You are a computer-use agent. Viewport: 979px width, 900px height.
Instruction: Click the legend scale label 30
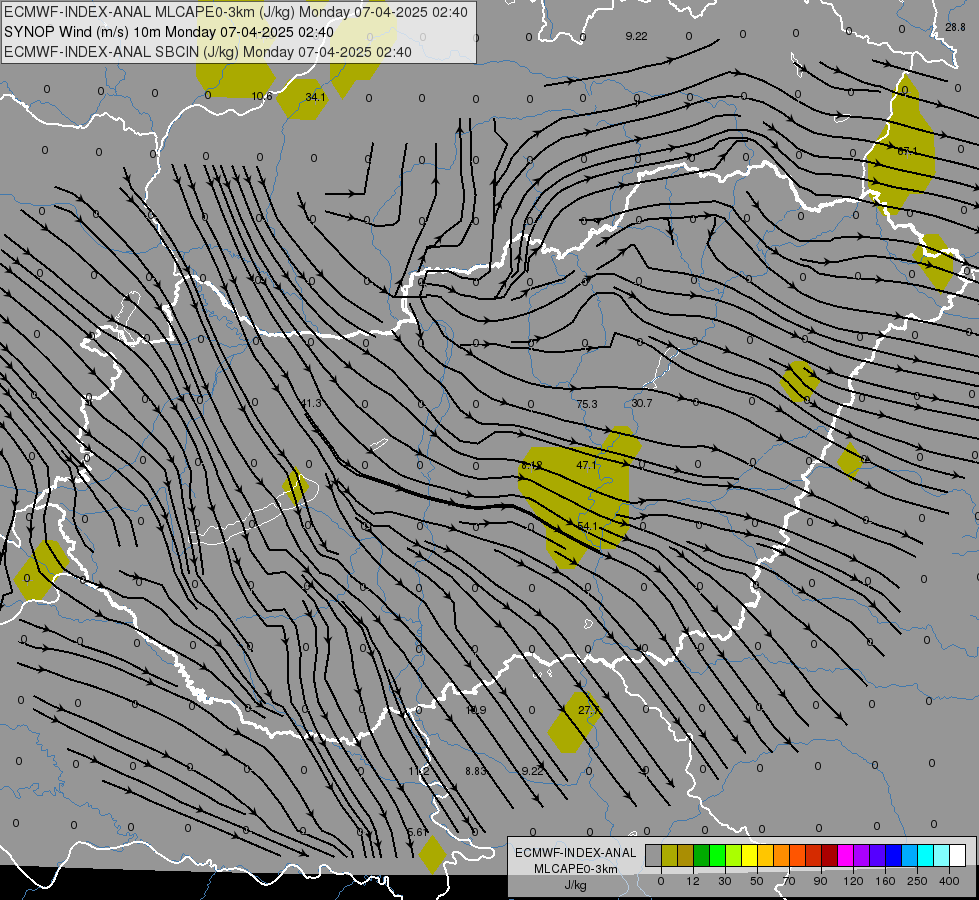pyautogui.click(x=725, y=881)
